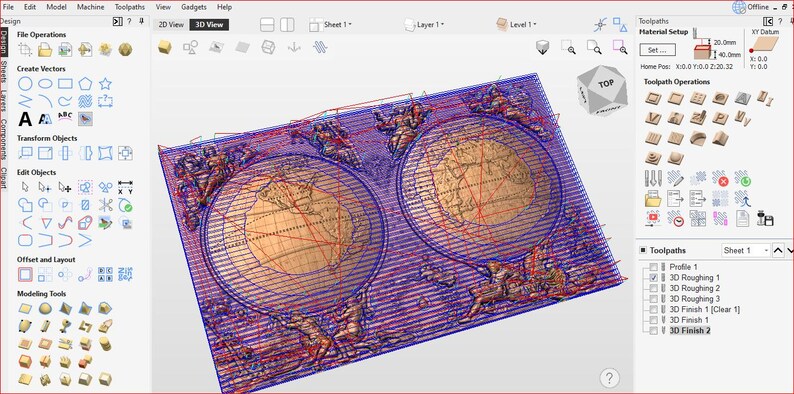Collapse the Design panel with arrow icon
Viewport: 794px width, 394px height.
point(117,21)
